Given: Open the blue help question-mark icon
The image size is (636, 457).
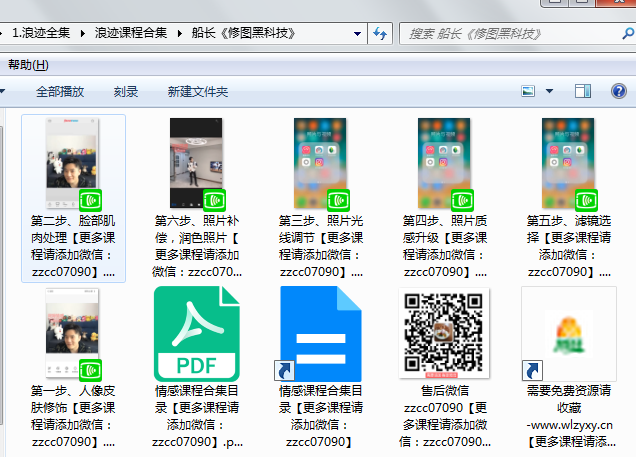Looking at the screenshot, I should pos(619,91).
